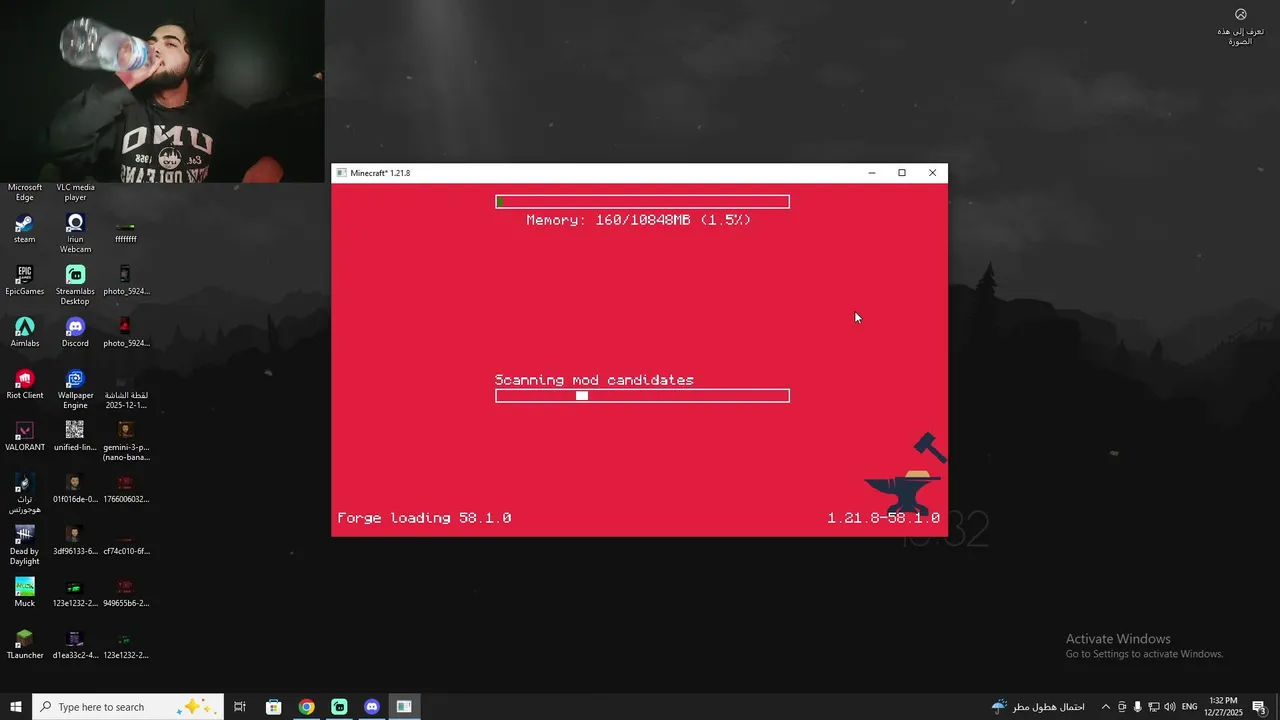Screen dimensions: 1280x720
Task: Select the unified-lin... QR code file
Action: 75,437
